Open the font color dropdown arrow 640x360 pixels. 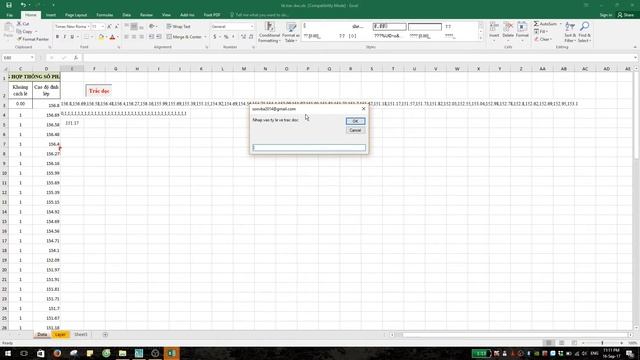[x=118, y=37]
